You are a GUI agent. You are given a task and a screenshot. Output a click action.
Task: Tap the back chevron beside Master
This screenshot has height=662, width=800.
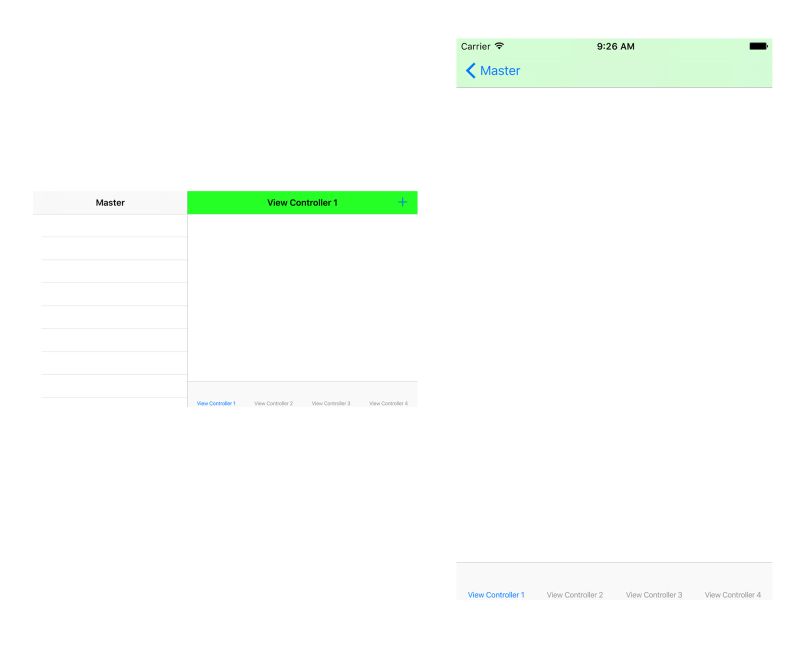coord(470,70)
